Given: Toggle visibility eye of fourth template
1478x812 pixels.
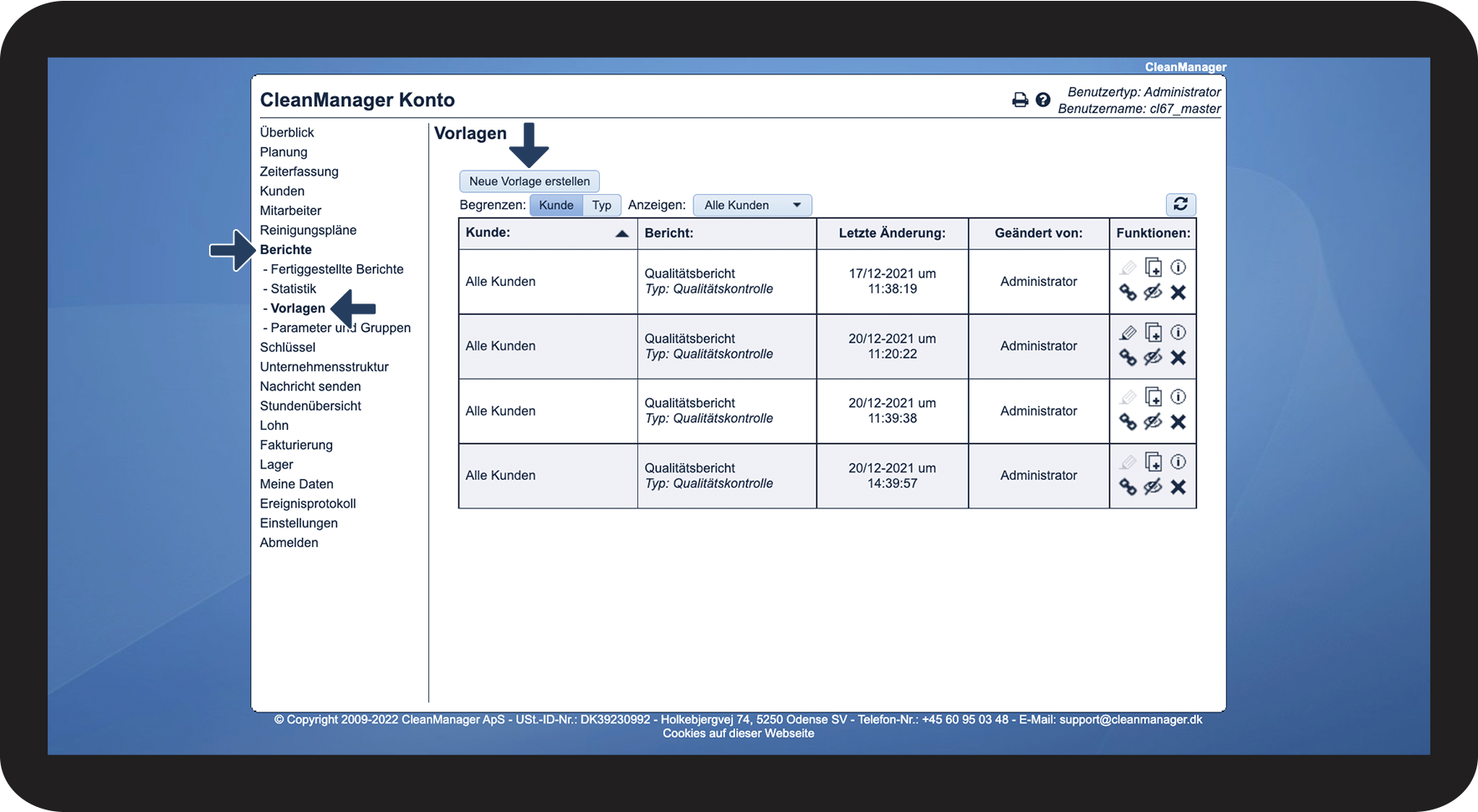Looking at the screenshot, I should (x=1153, y=487).
